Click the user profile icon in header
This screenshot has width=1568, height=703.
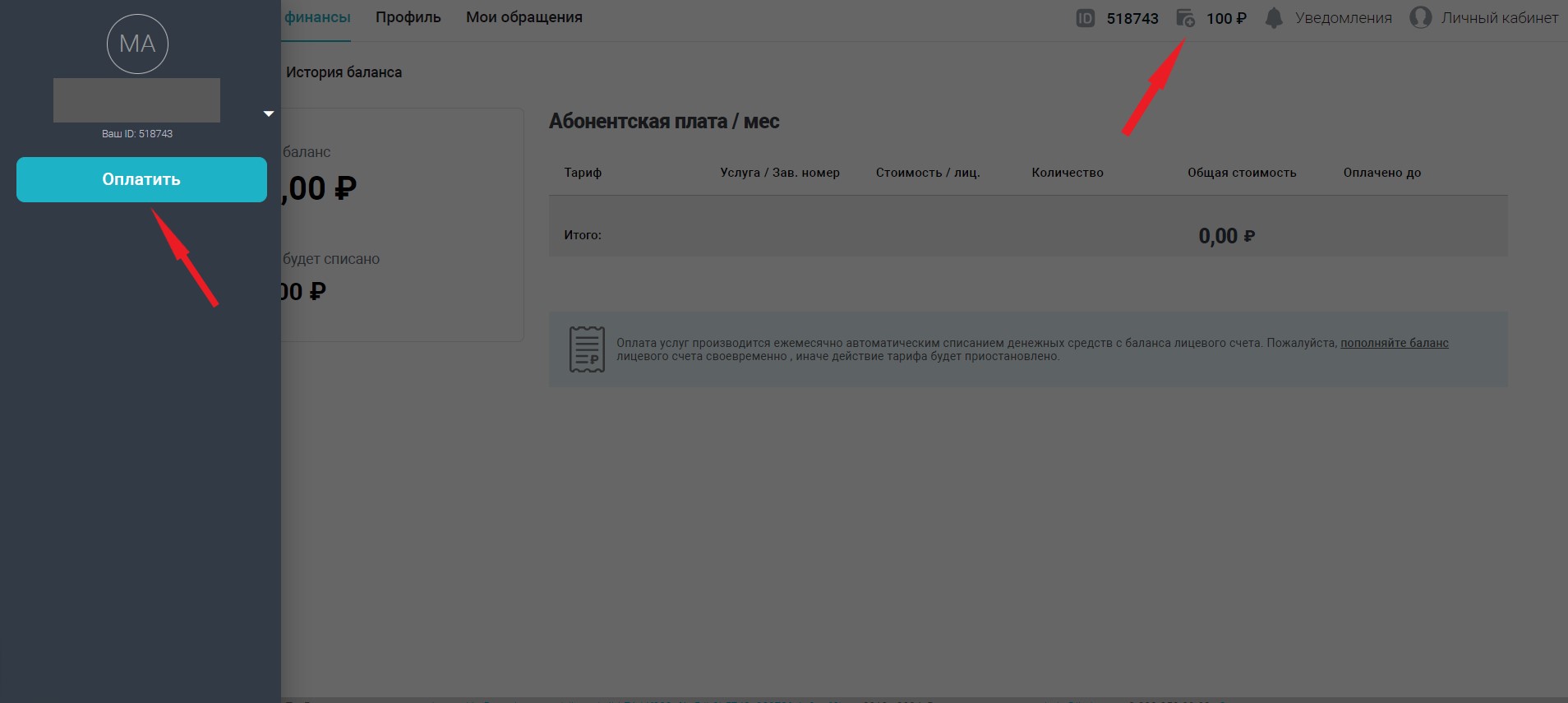click(x=1421, y=17)
